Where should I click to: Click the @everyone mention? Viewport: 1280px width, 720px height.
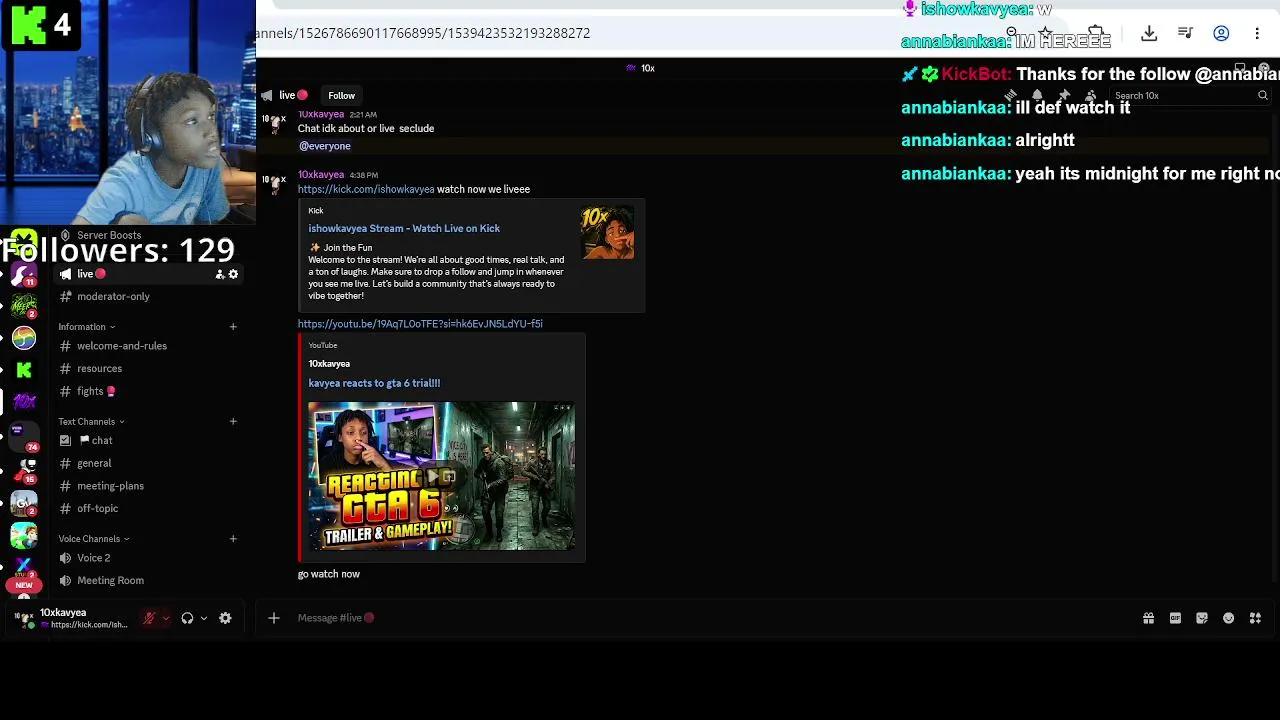coord(325,146)
